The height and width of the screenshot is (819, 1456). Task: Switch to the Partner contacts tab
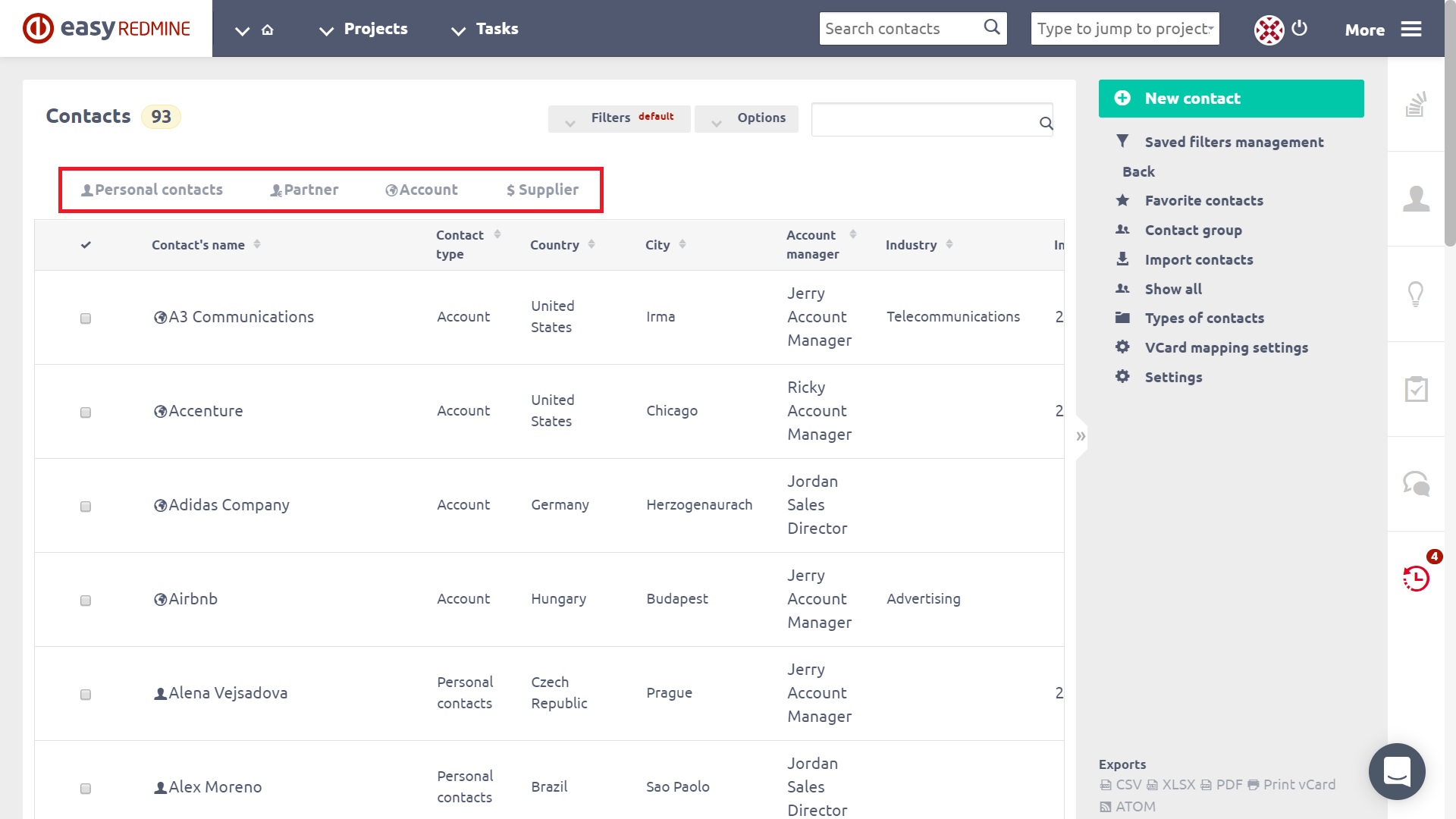[304, 190]
